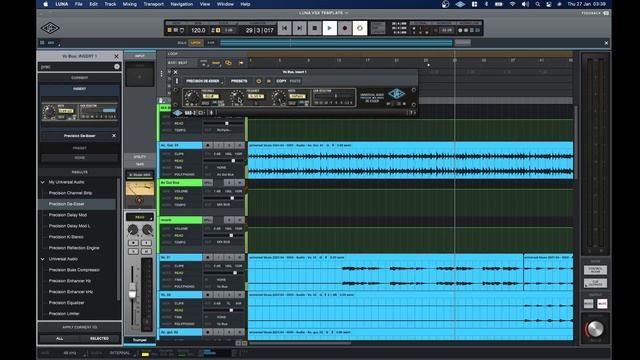Image resolution: width=640 pixels, height=360 pixels.
Task: Click the Frequency knob on the De-Esser
Action: pos(236,98)
